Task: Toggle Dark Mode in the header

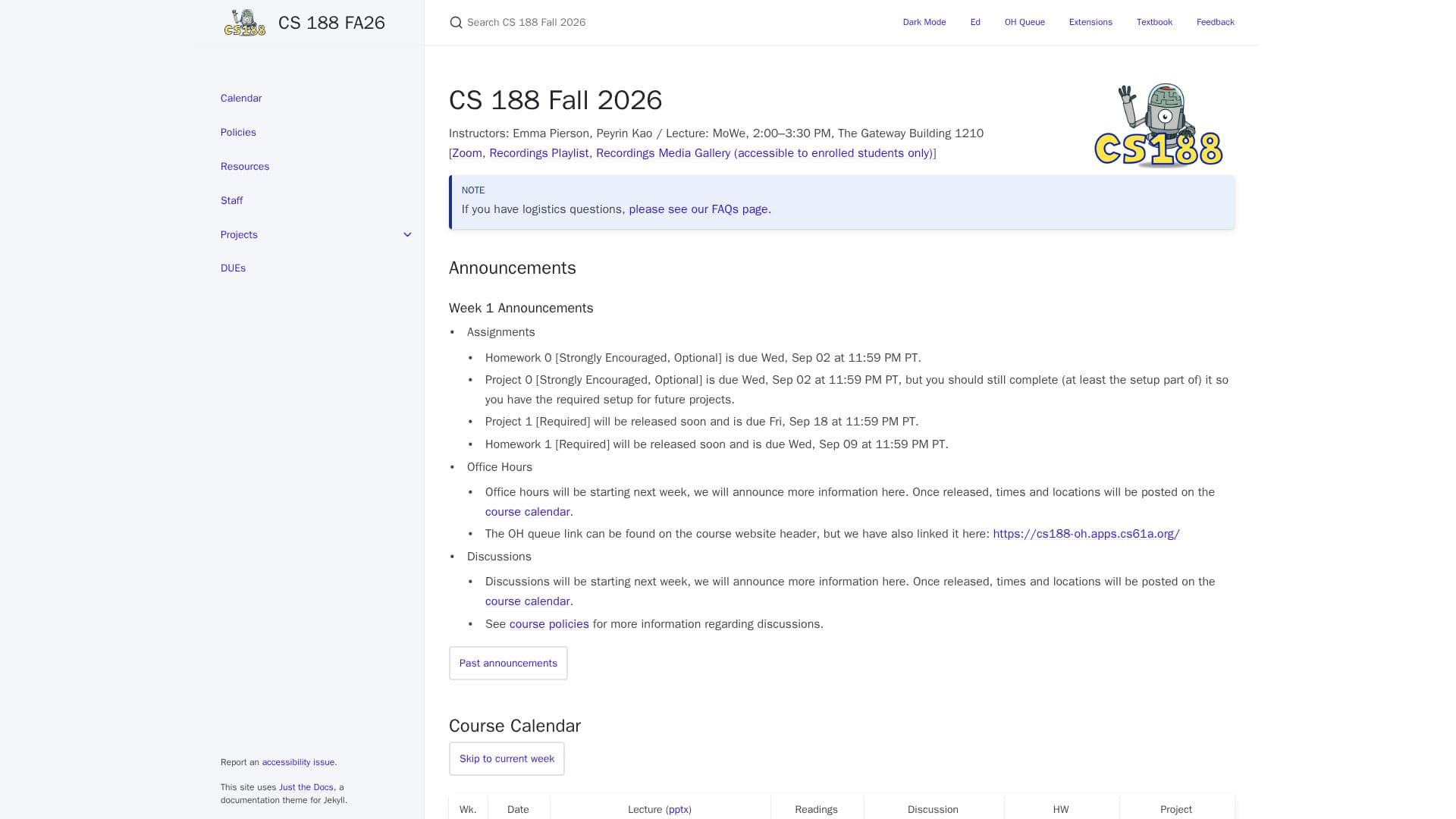Action: (924, 22)
